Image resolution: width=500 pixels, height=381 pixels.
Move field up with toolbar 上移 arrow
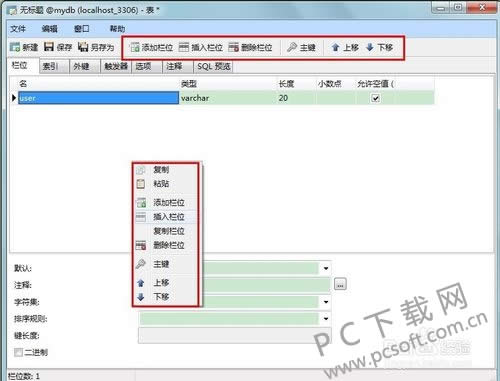336,47
